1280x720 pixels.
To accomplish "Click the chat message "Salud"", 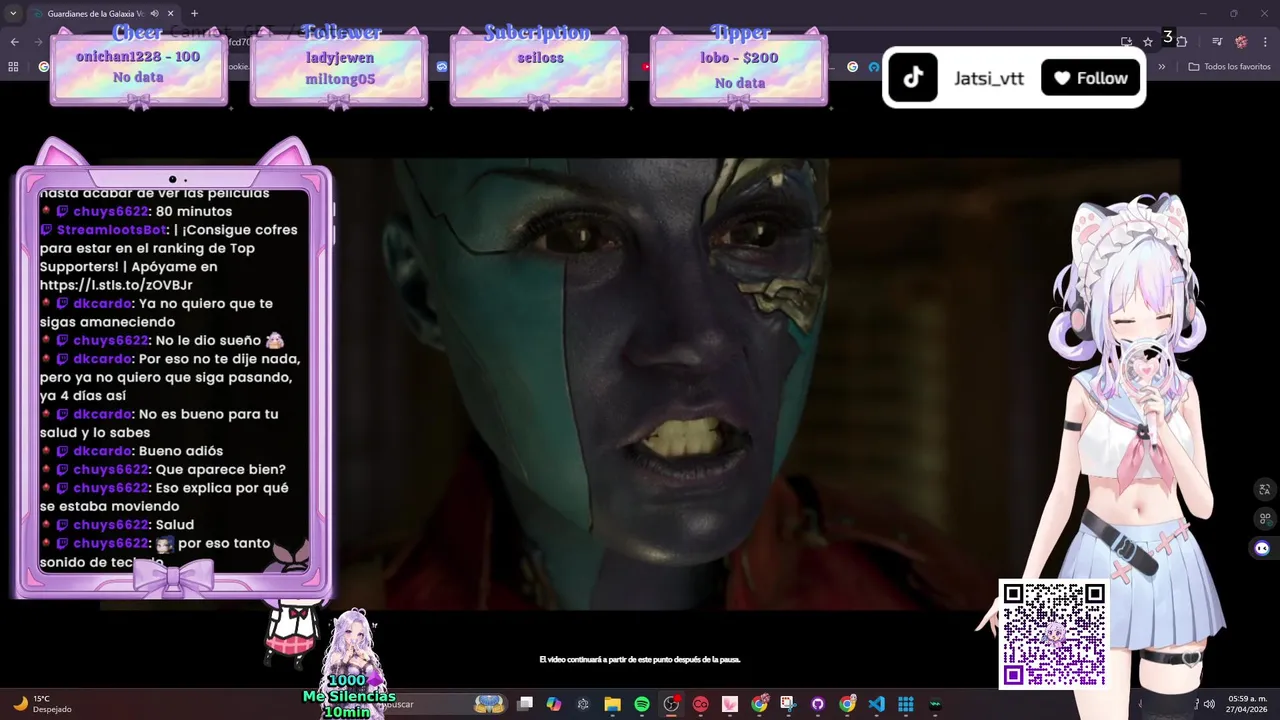I will click(x=175, y=525).
